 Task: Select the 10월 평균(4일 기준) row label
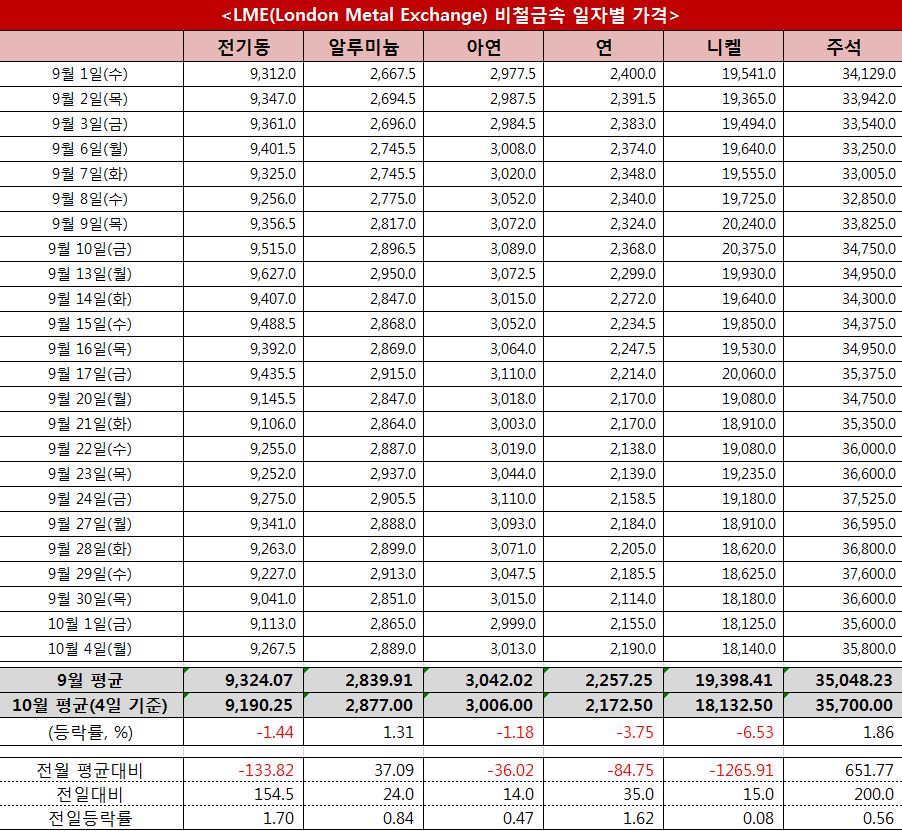[x=90, y=705]
